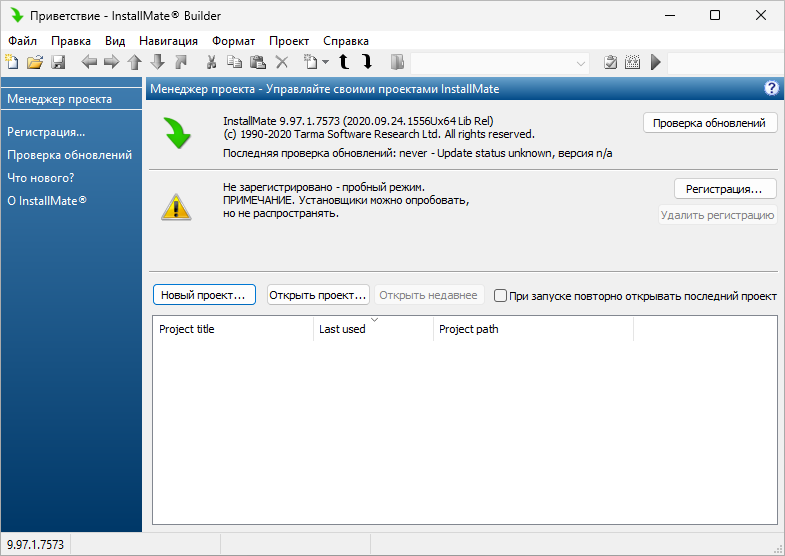Open Что нового? in the sidebar
The height and width of the screenshot is (556, 785).
coord(41,178)
